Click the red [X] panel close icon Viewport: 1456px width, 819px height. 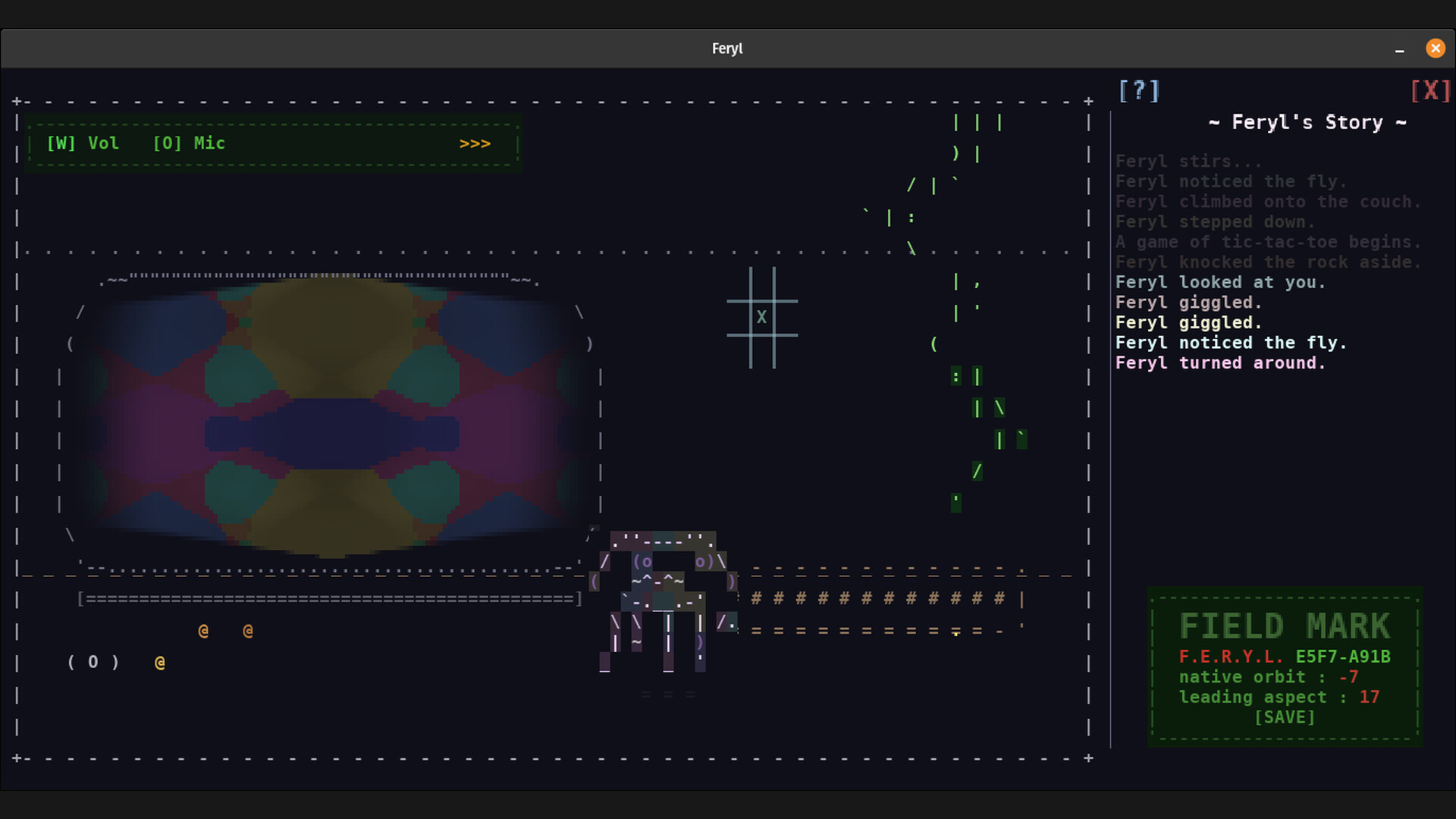pos(1430,90)
